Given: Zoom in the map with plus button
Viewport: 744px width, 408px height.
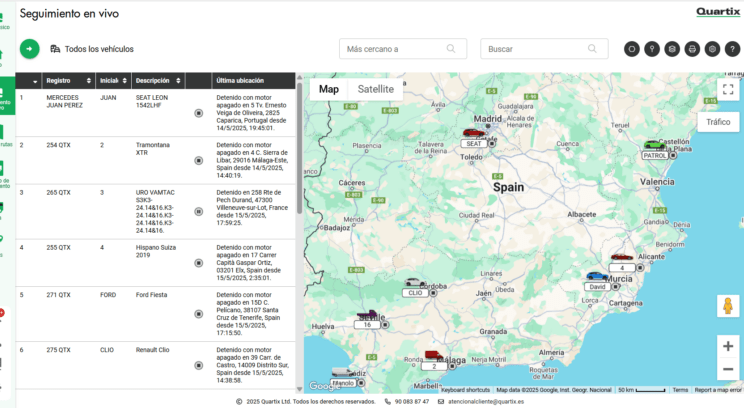Looking at the screenshot, I should point(728,346).
